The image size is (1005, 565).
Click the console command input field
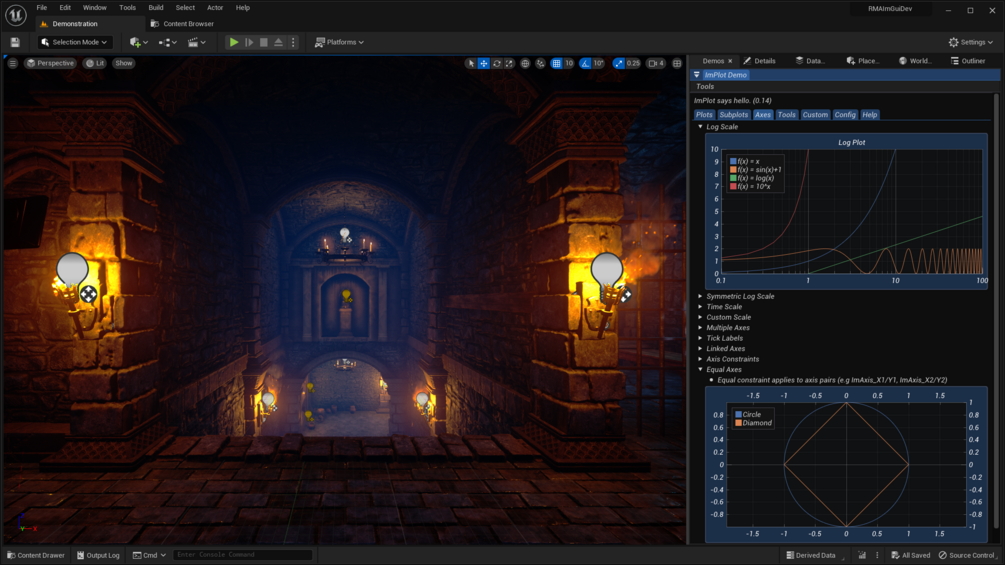(242, 555)
